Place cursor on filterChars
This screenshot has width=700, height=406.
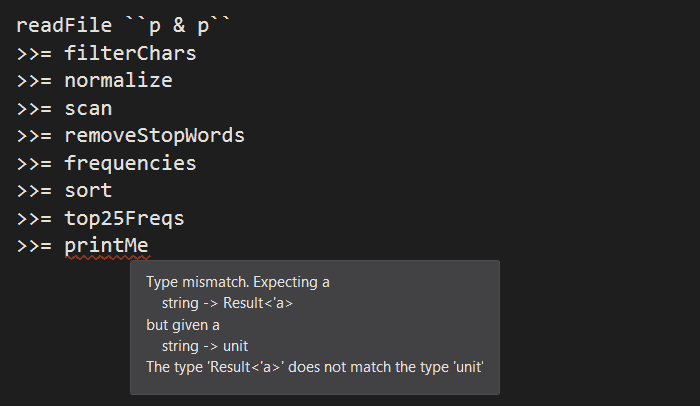tap(130, 54)
